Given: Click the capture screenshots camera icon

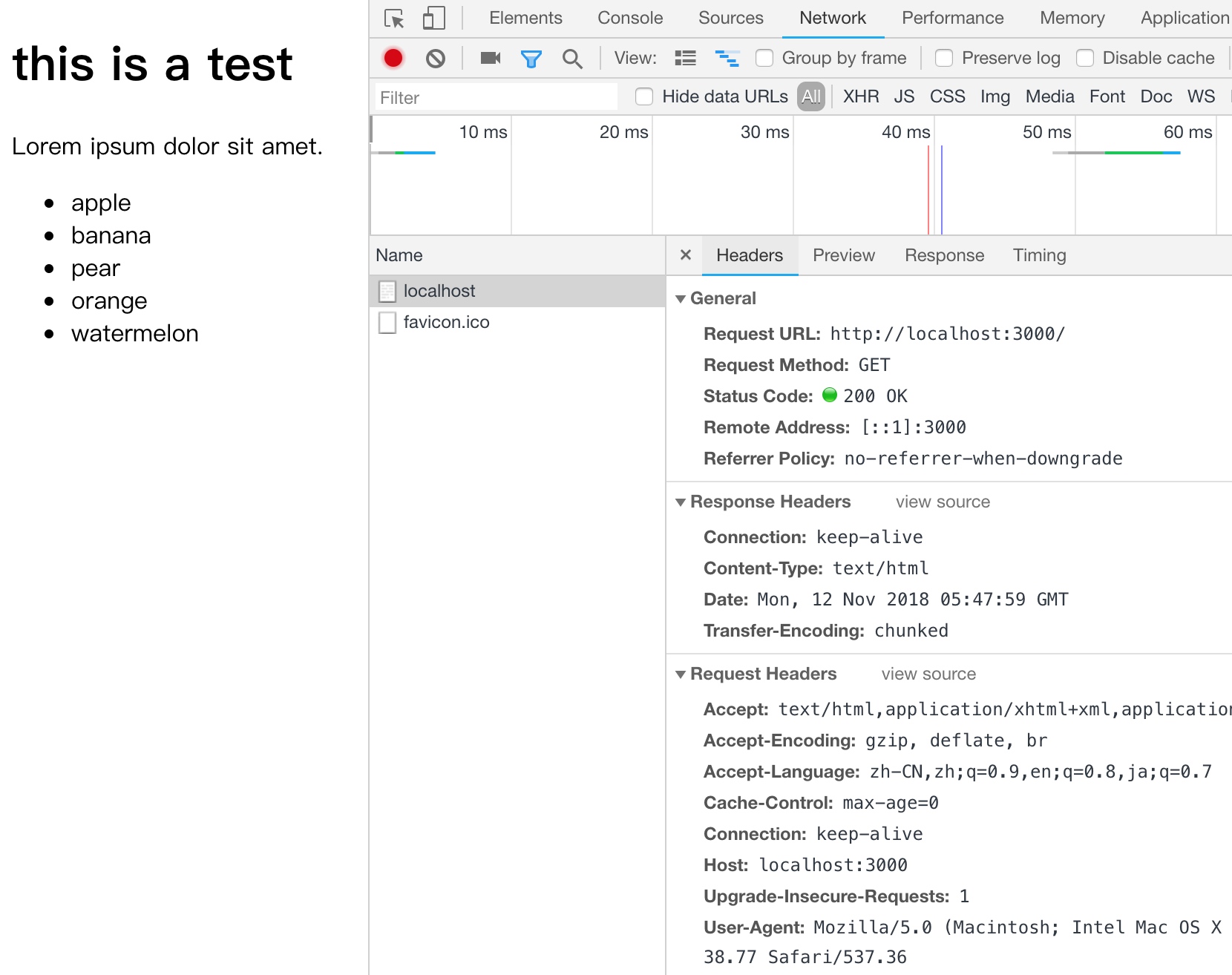Looking at the screenshot, I should (x=491, y=58).
